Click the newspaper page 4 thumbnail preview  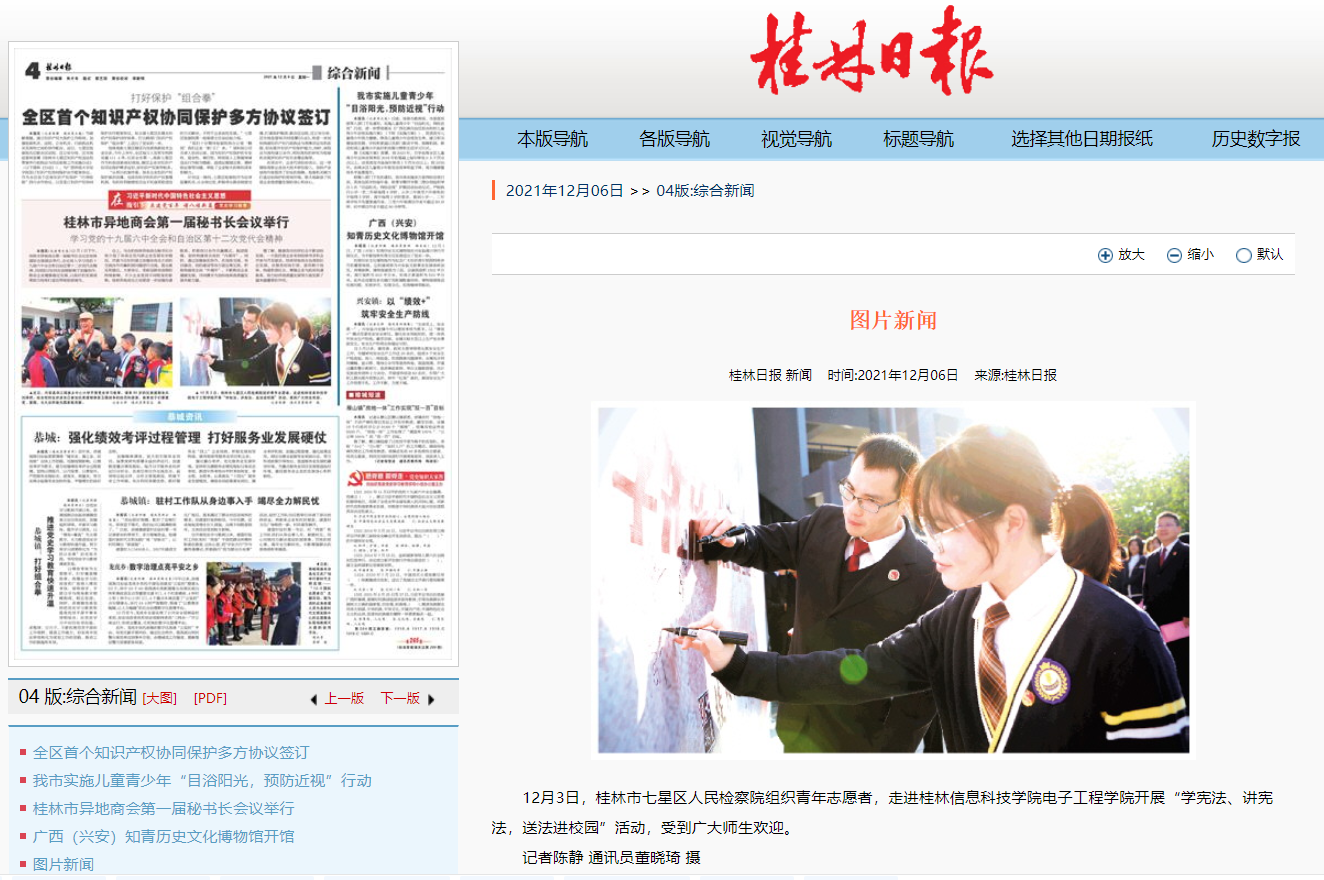(x=234, y=354)
